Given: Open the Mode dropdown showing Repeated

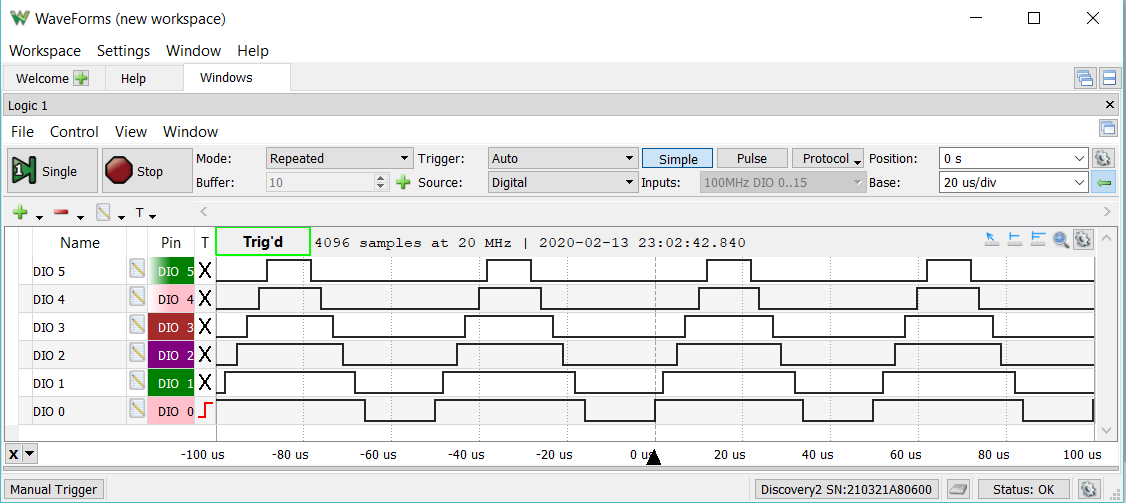Looking at the screenshot, I should click(340, 158).
